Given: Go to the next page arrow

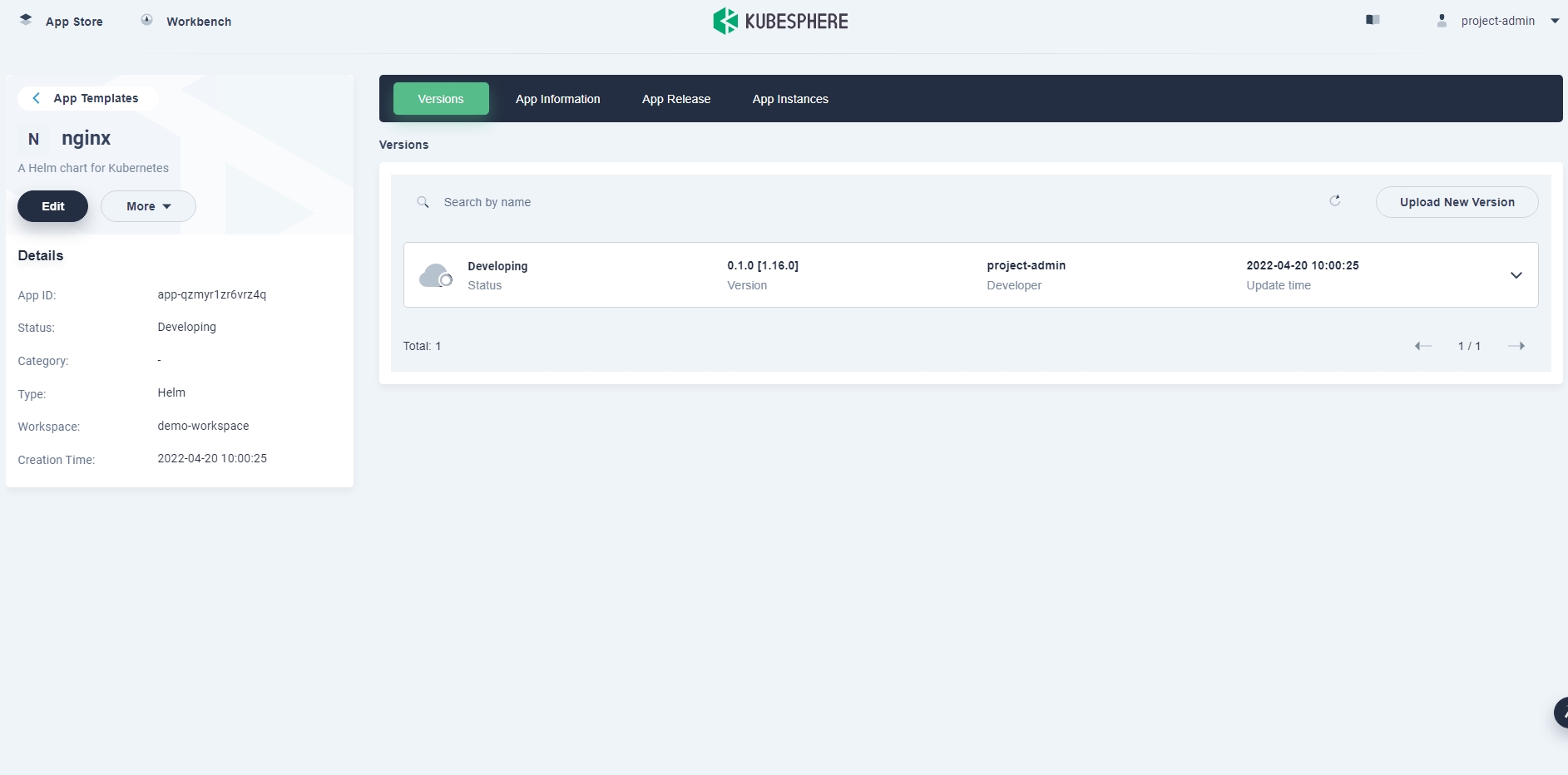Looking at the screenshot, I should tap(1516, 346).
